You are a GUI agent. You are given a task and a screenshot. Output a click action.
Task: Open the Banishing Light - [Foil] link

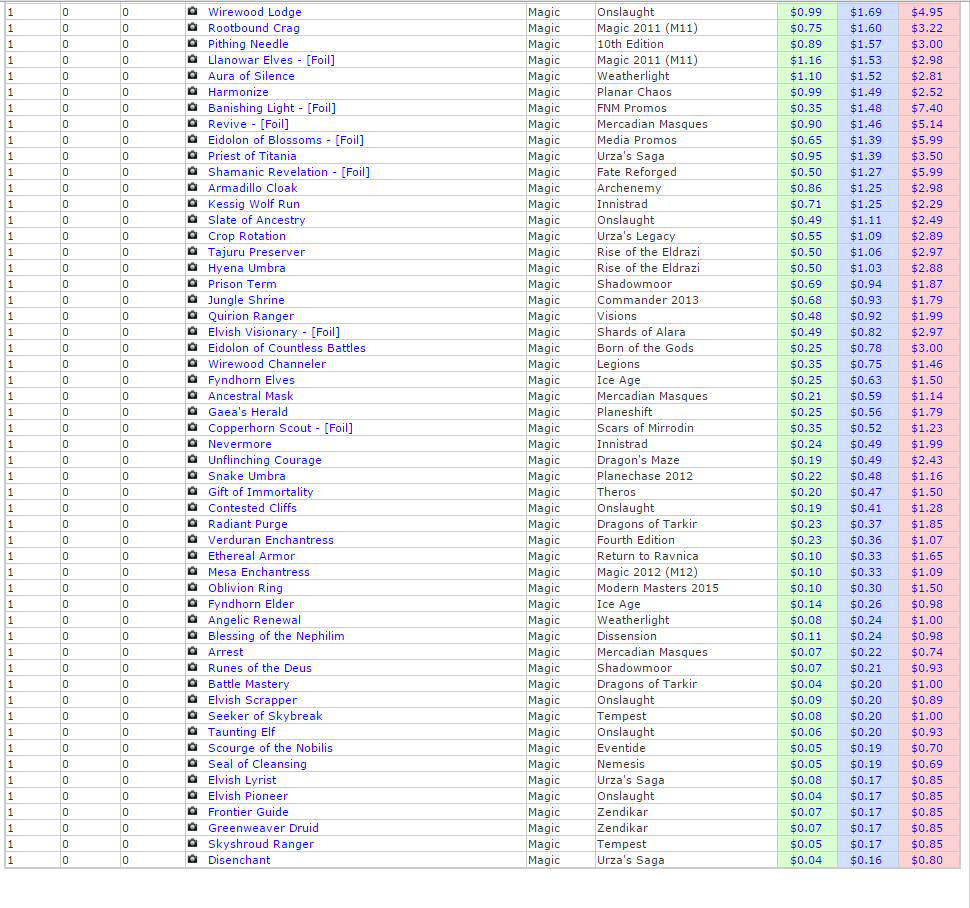pyautogui.click(x=272, y=108)
